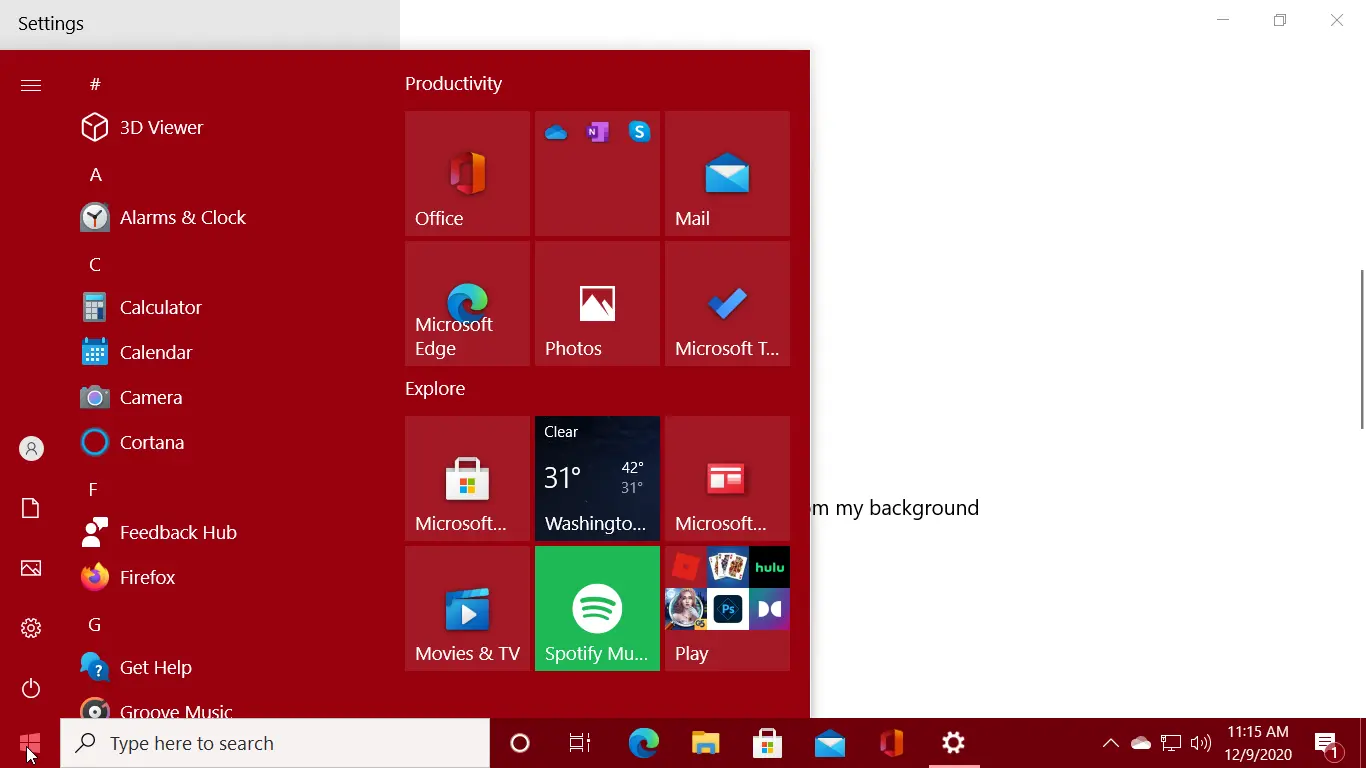Launch Movies & TV tile

coord(467,608)
